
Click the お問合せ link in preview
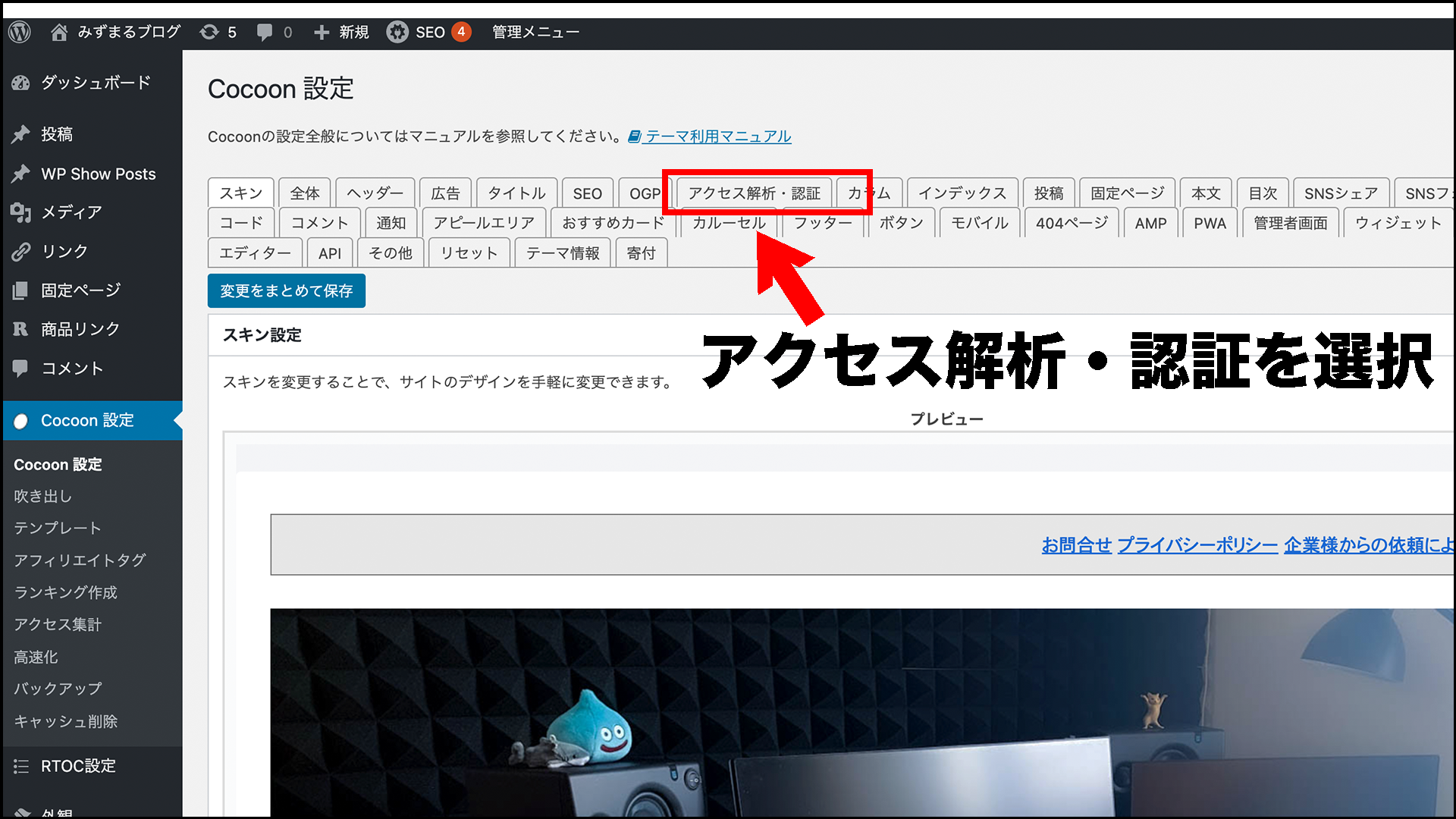[1076, 545]
